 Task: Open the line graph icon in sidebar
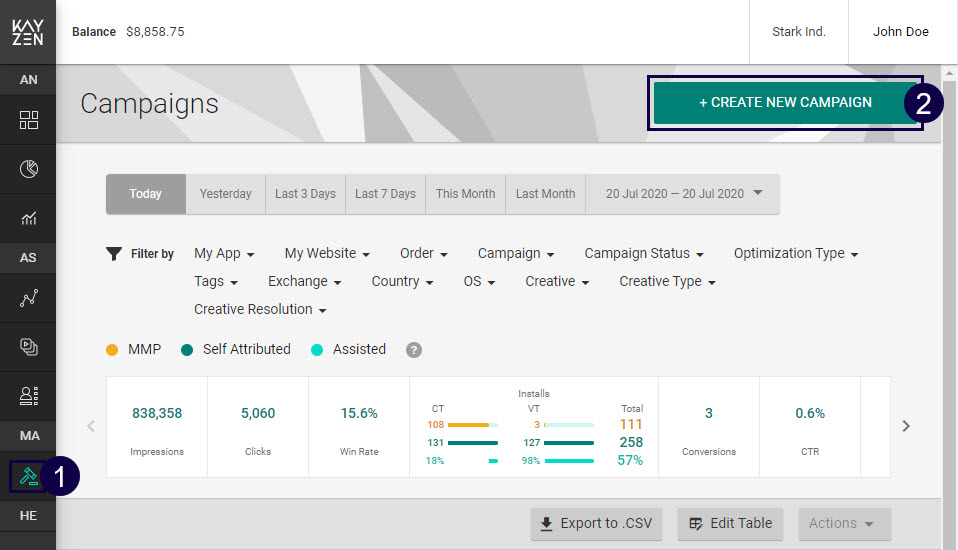coord(28,299)
